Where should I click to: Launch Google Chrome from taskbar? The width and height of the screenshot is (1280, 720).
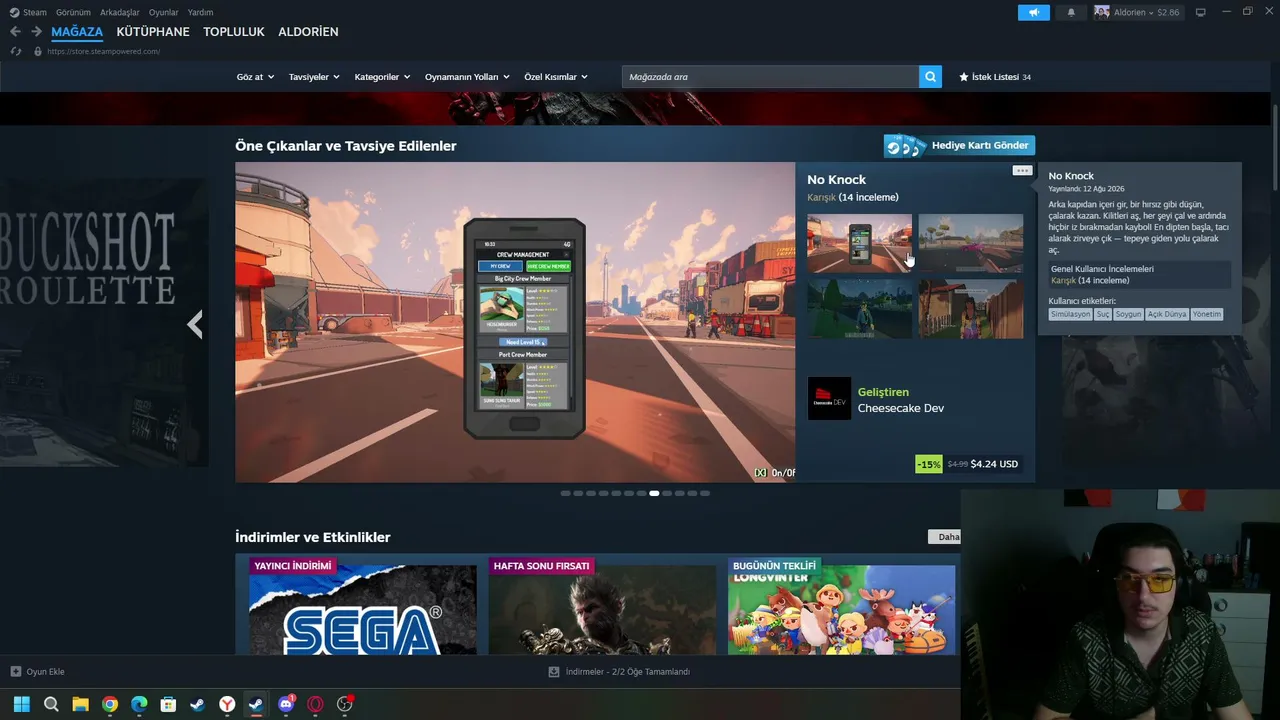tap(110, 704)
